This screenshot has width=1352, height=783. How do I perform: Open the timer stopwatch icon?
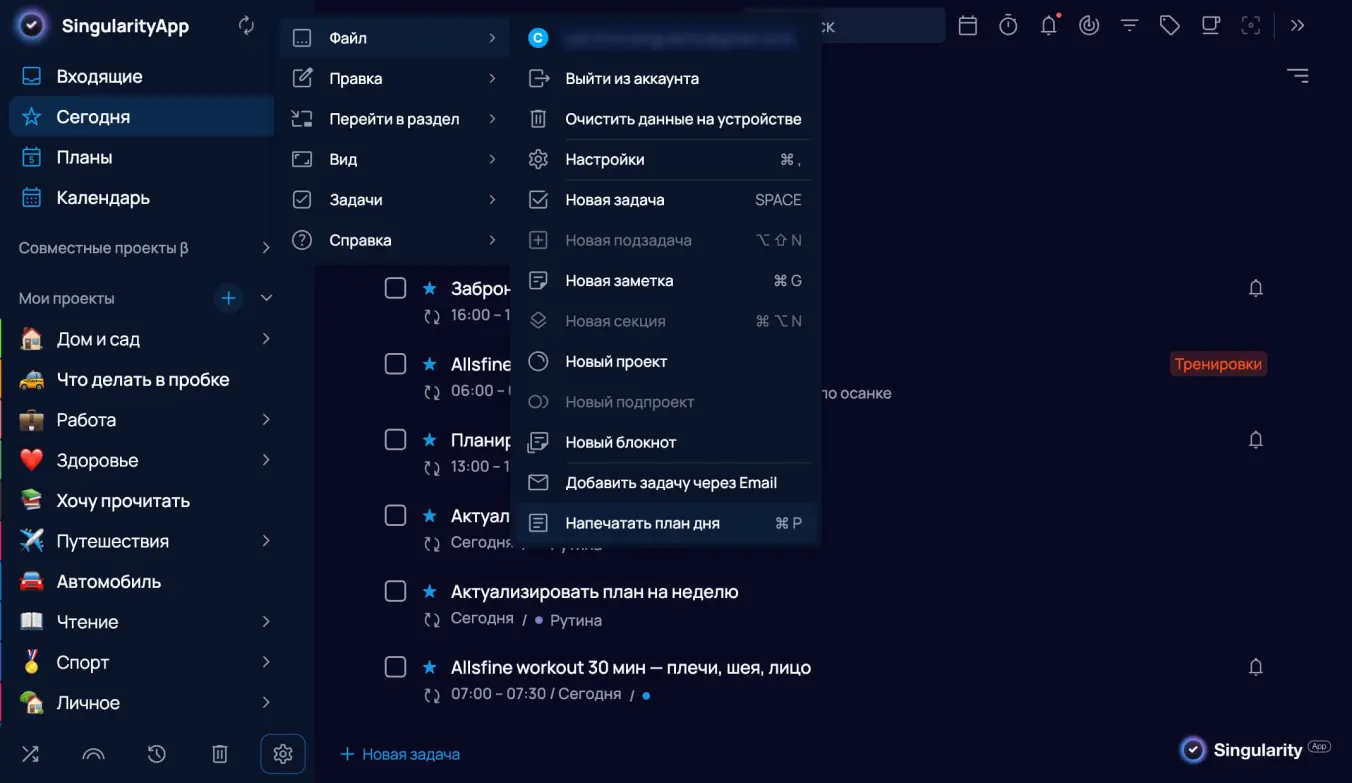(x=1008, y=26)
